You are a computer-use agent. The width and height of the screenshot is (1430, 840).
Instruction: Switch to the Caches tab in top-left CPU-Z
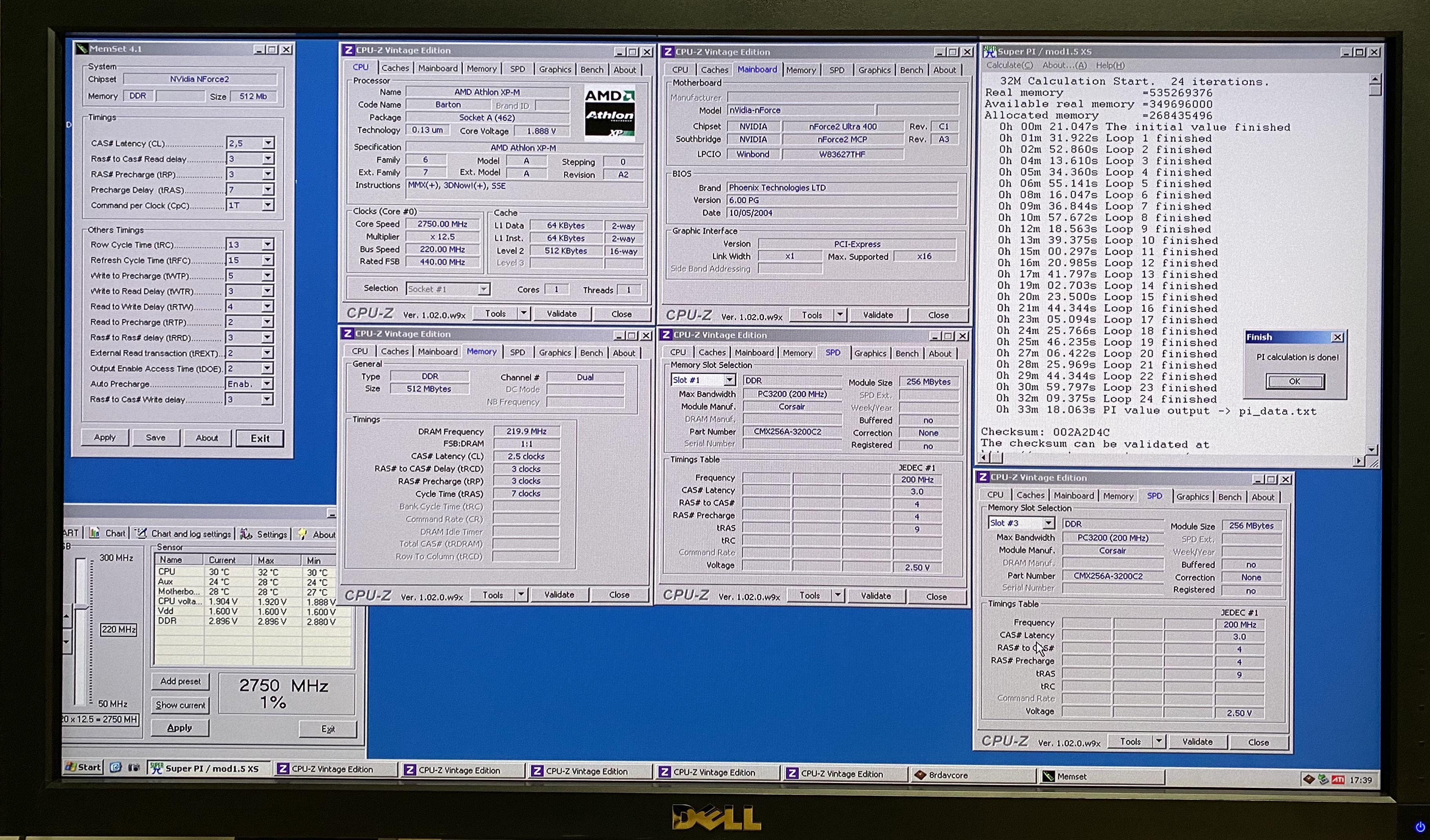[x=395, y=68]
